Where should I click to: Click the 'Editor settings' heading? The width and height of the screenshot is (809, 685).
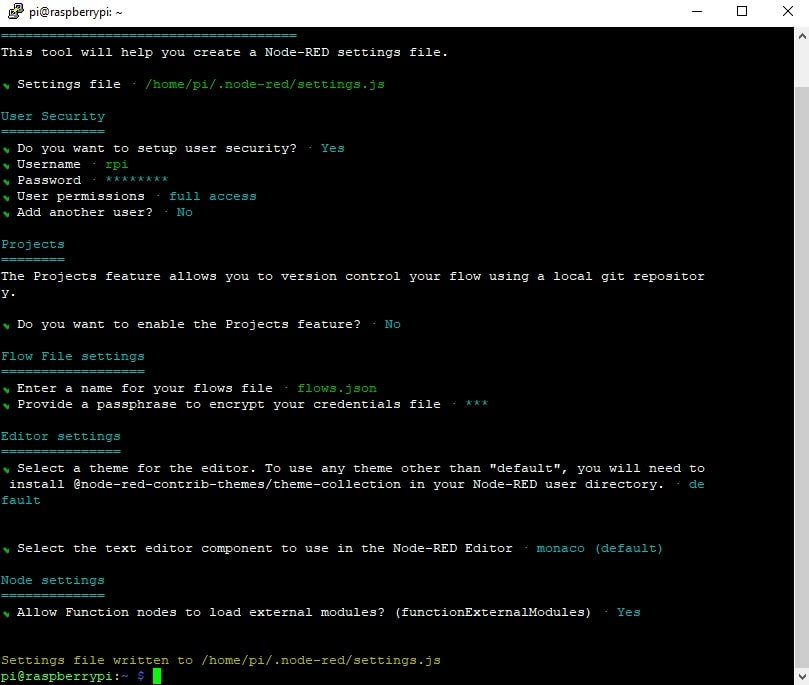click(x=60, y=436)
